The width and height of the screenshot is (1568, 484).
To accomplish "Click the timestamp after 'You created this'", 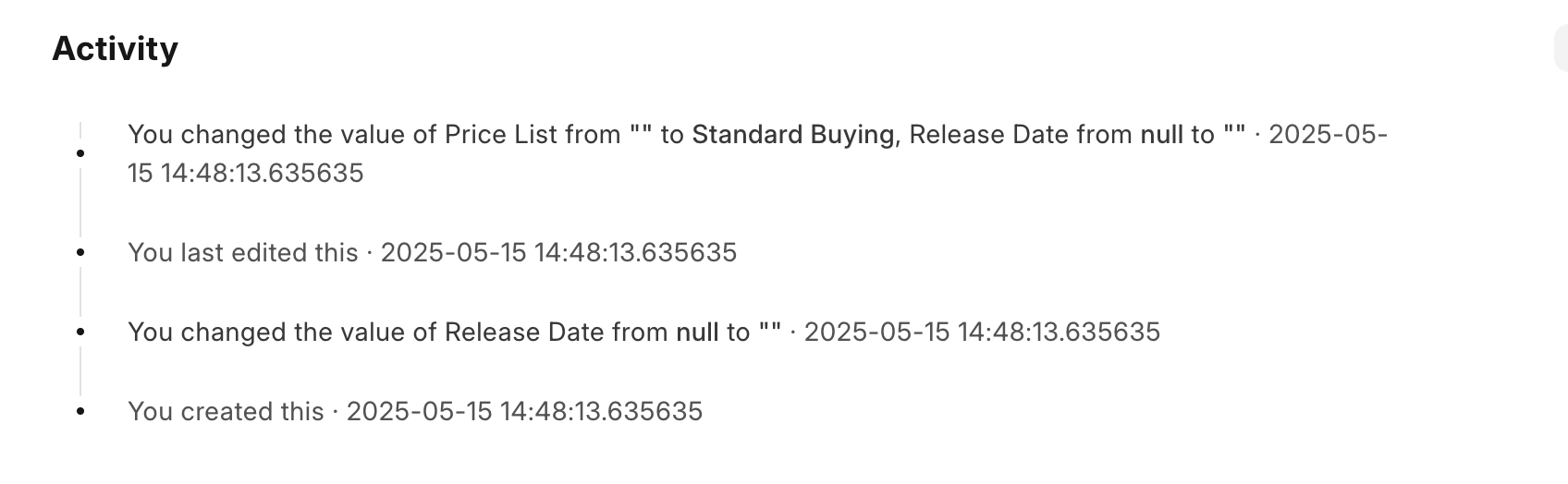I will click(x=524, y=411).
